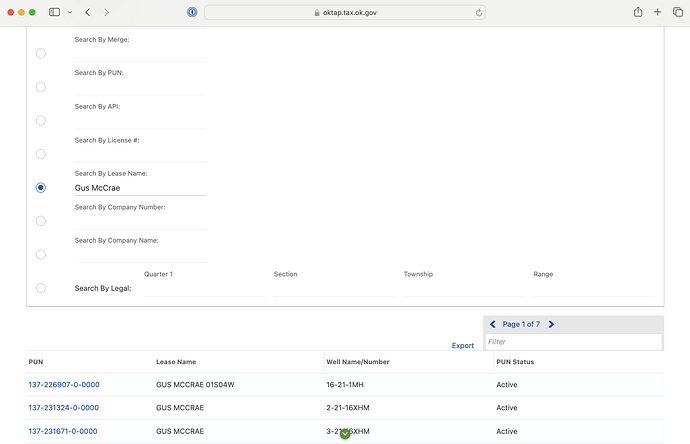This screenshot has height=444, width=690.
Task: Select the Search By API radio button
Action: click(40, 121)
